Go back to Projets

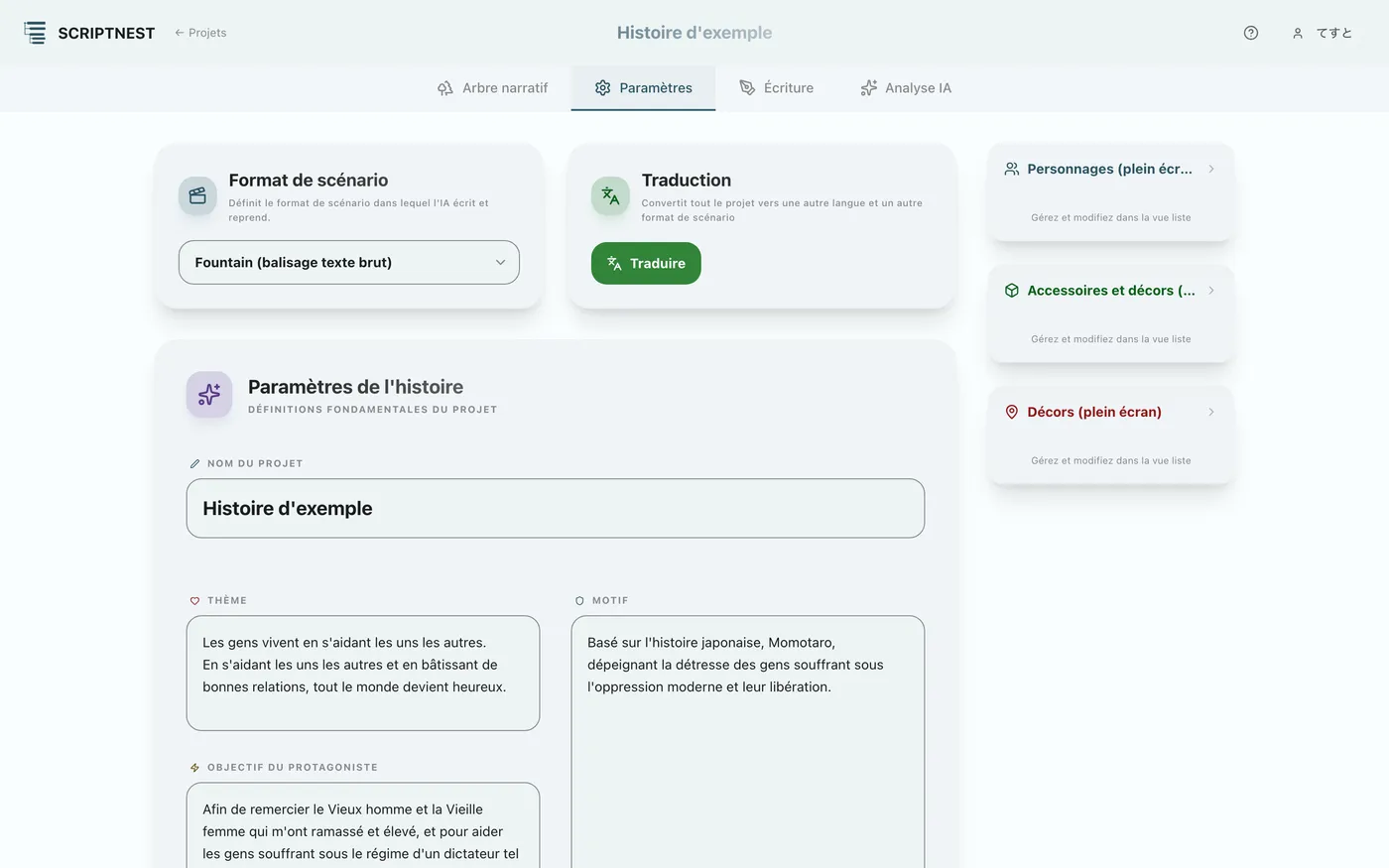point(200,33)
